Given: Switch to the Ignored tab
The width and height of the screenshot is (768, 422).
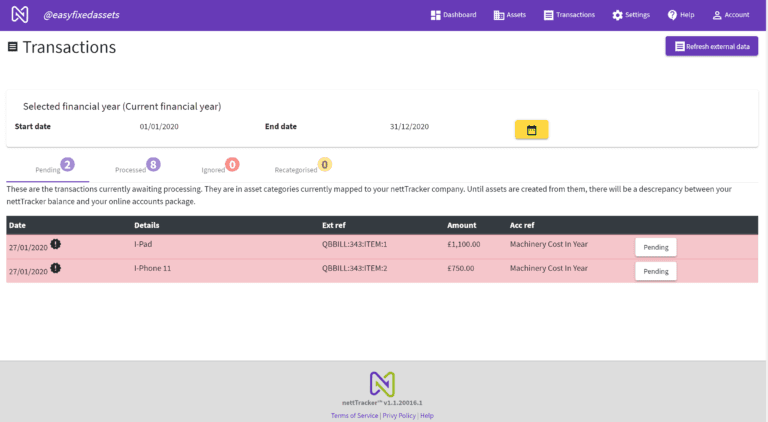Looking at the screenshot, I should [x=213, y=170].
